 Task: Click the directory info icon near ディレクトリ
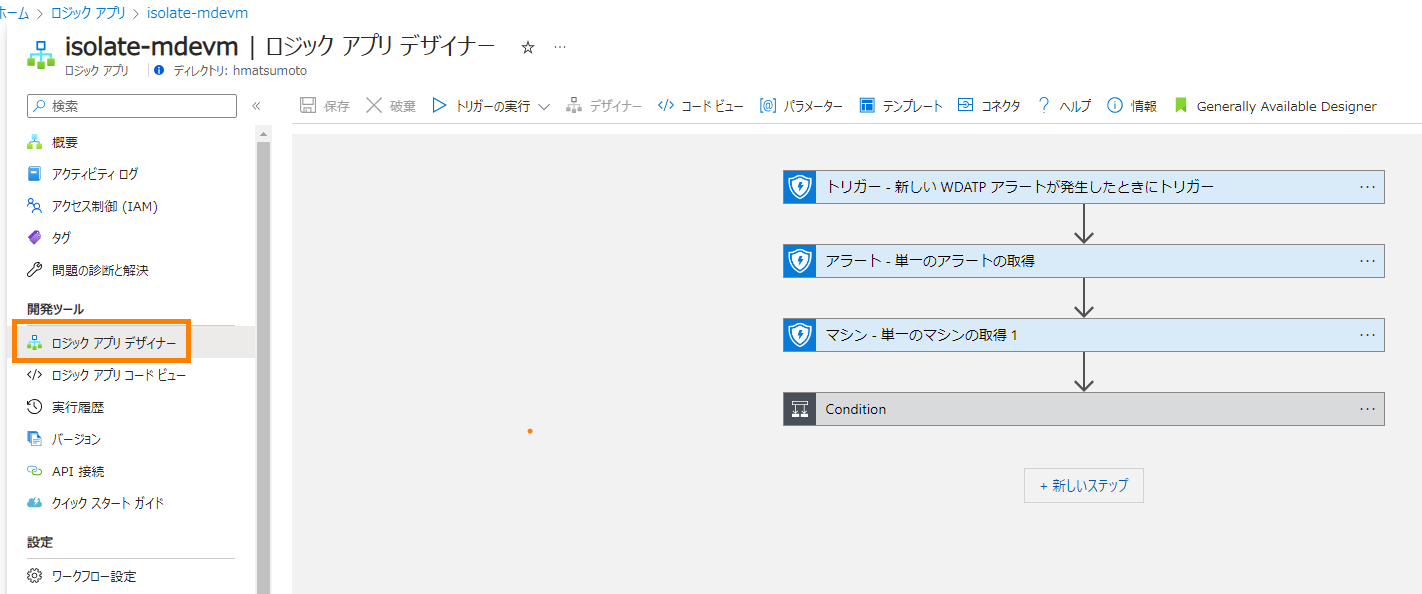pyautogui.click(x=159, y=71)
